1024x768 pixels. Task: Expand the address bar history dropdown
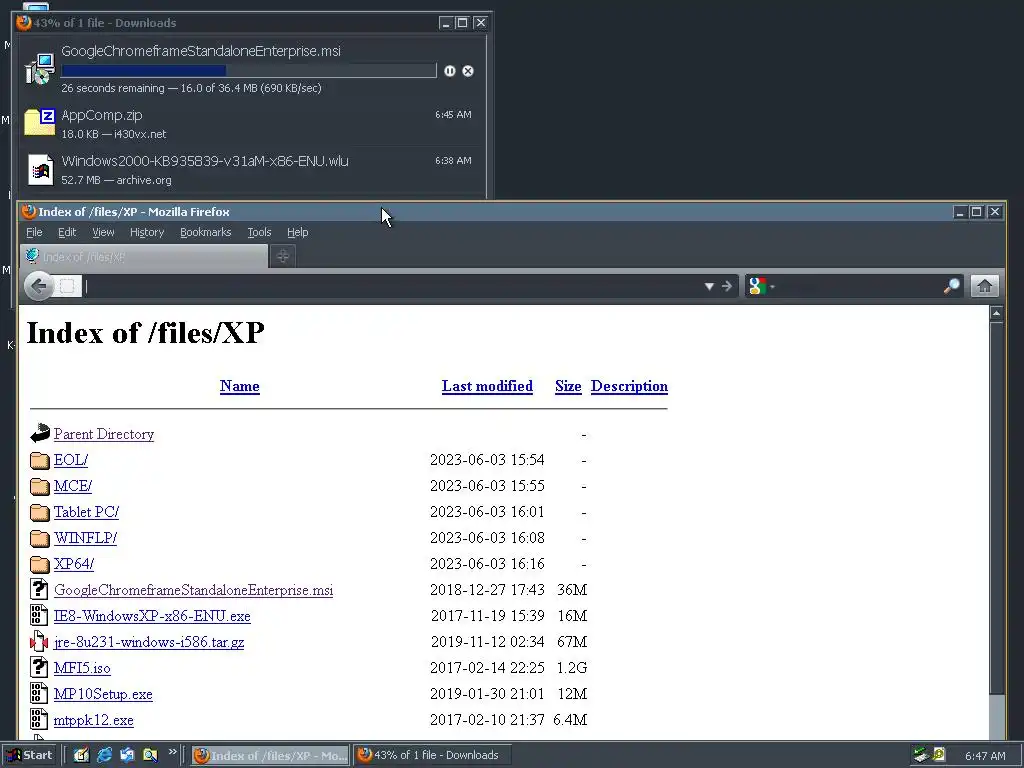click(x=709, y=286)
